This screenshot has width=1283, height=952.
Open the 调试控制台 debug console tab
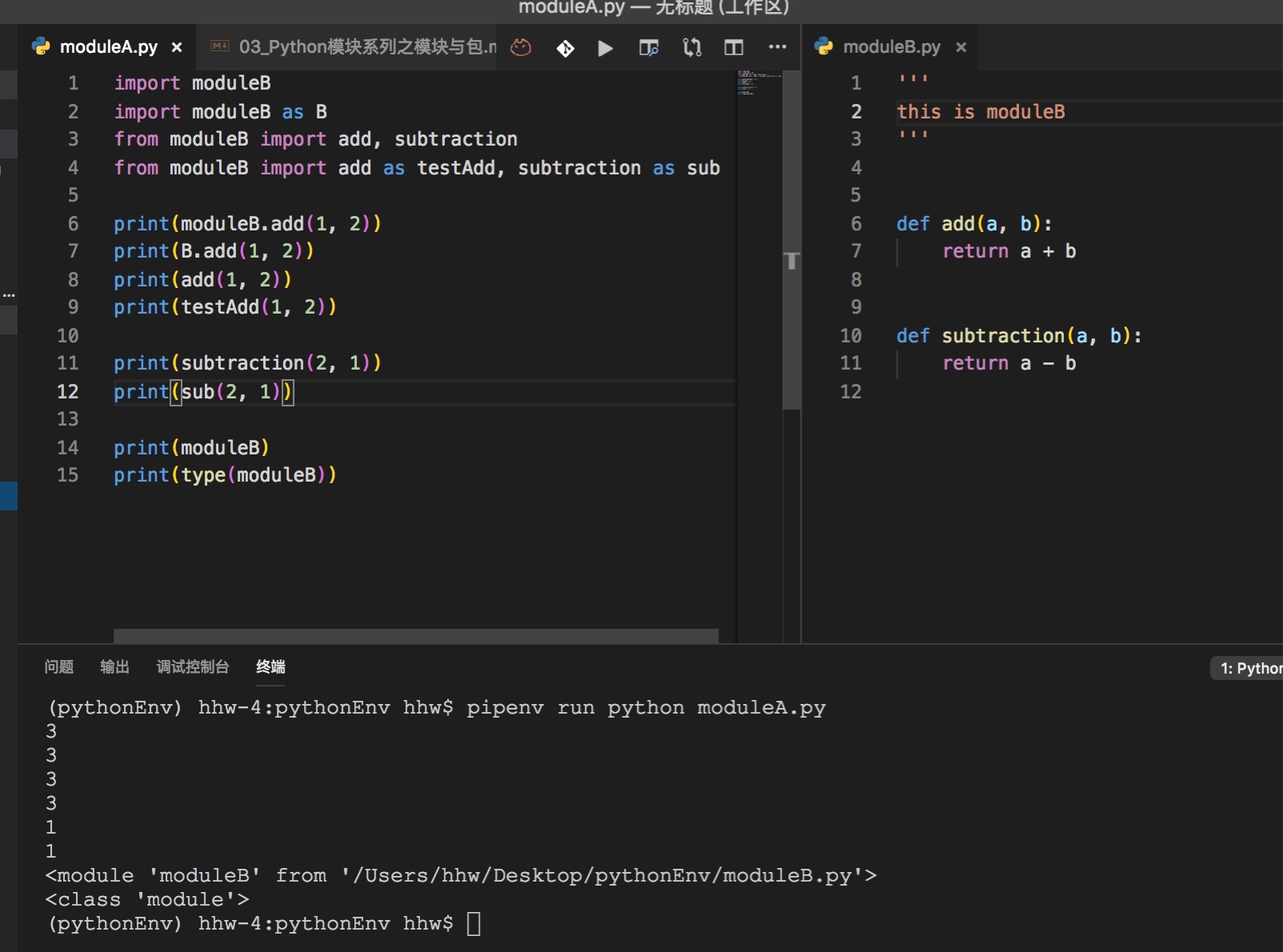(x=193, y=667)
